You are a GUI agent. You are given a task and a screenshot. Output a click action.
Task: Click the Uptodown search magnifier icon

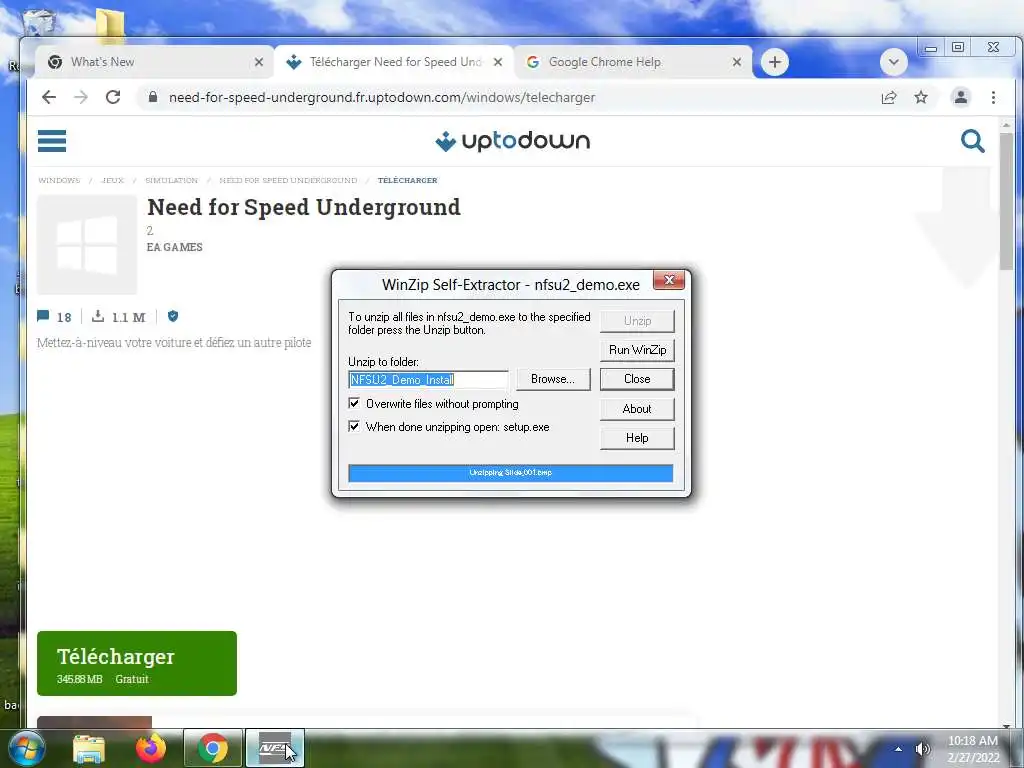point(972,140)
